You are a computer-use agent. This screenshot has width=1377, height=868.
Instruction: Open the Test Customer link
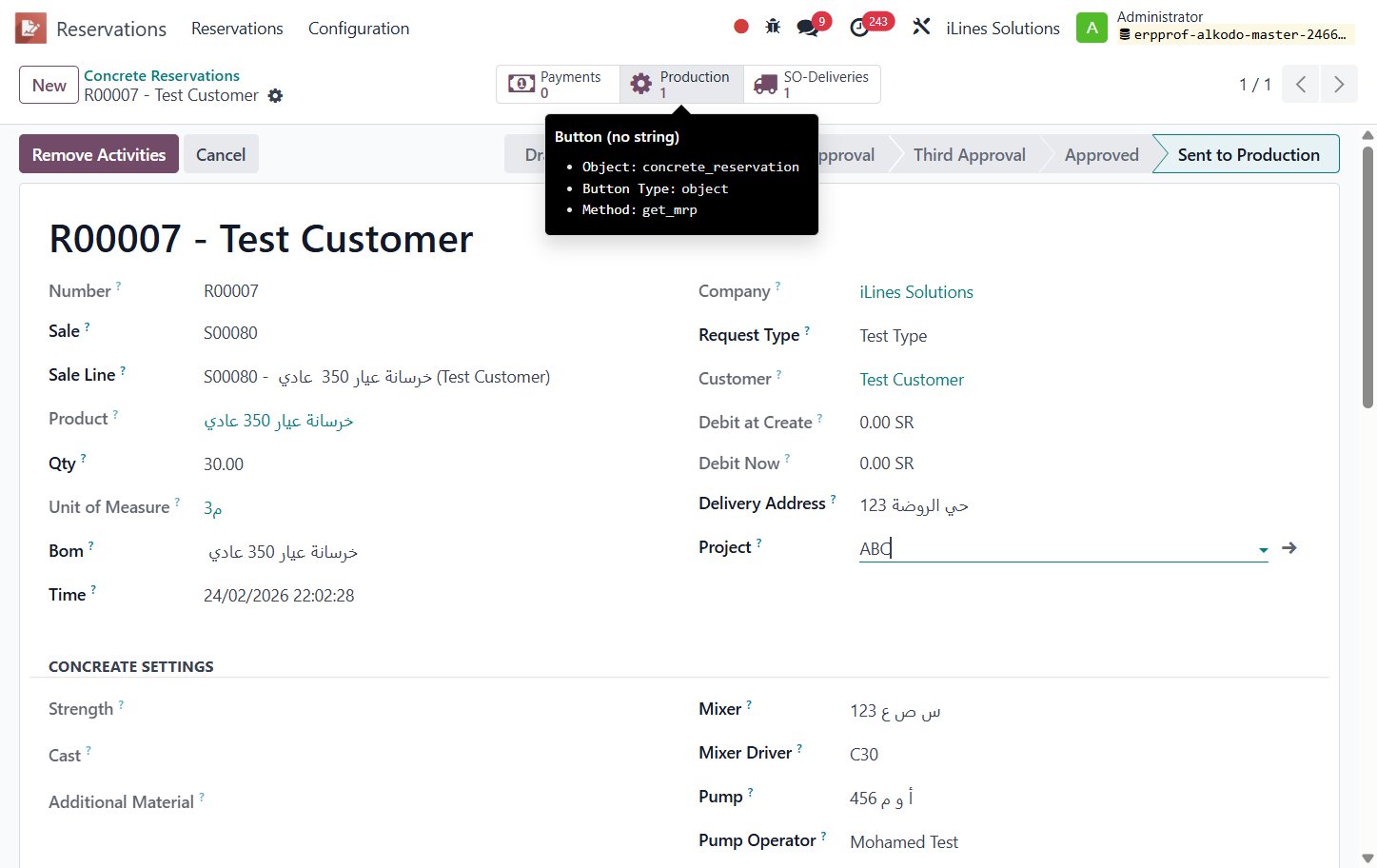coord(912,380)
